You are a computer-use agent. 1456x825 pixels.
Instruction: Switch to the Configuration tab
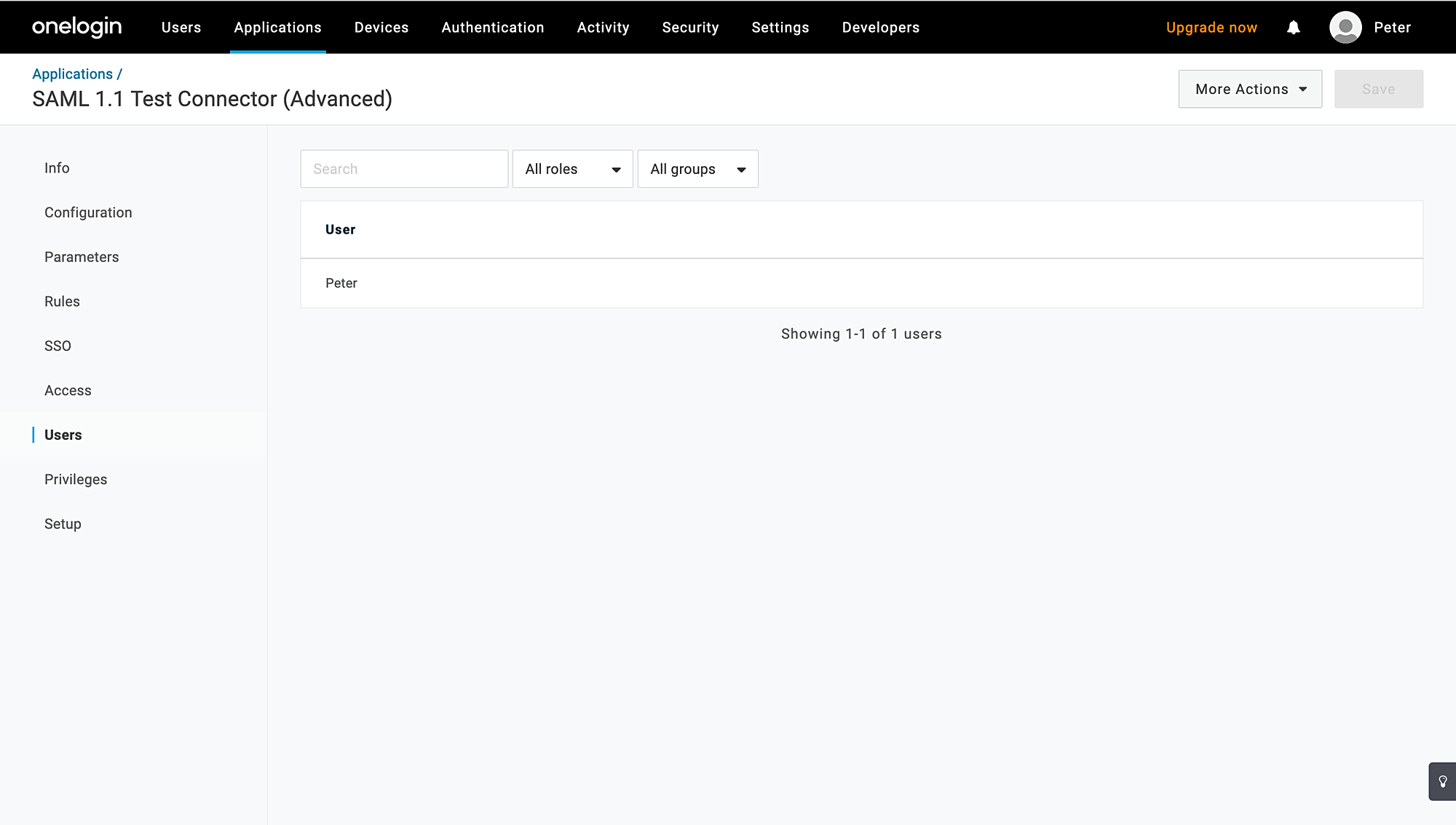(88, 213)
